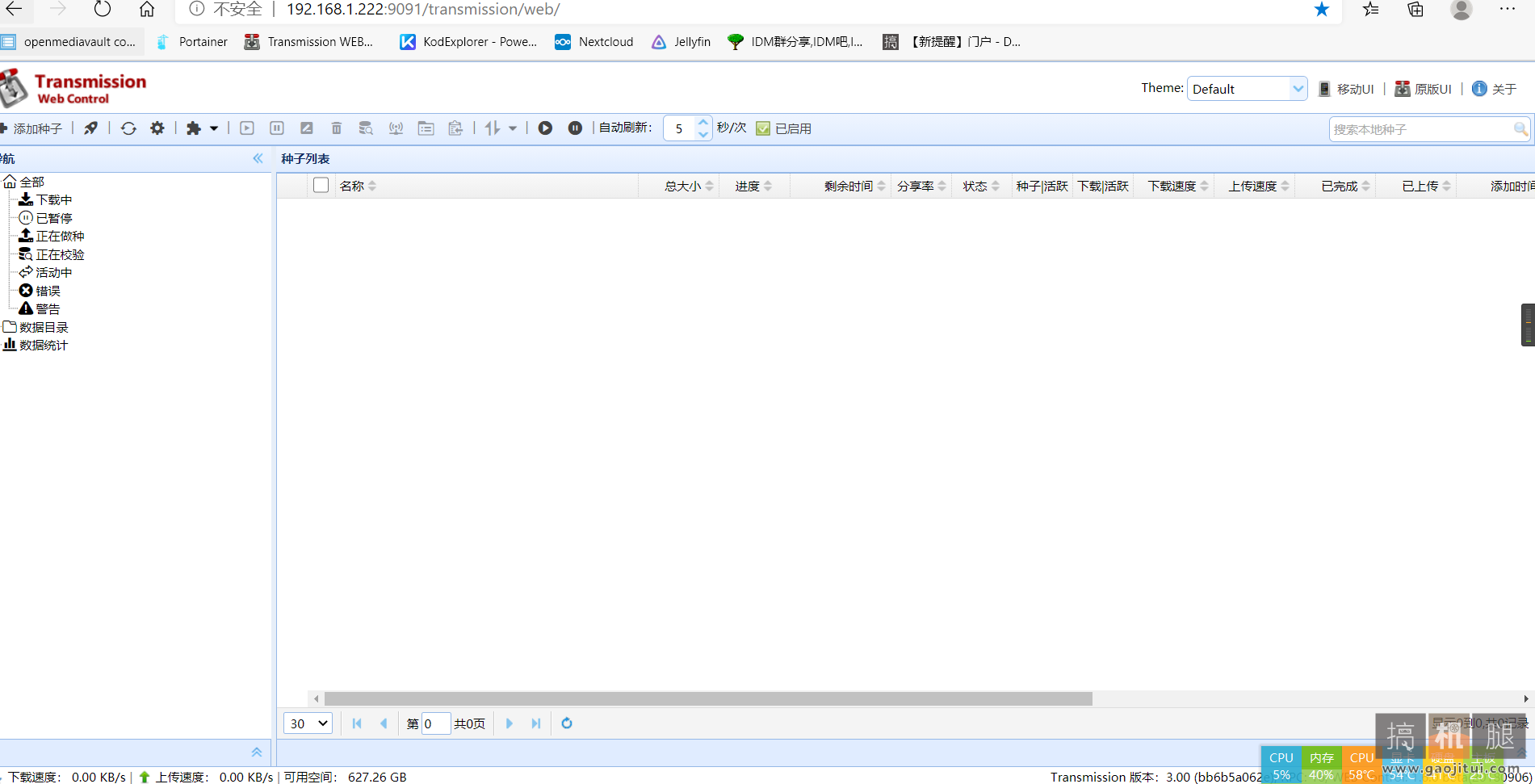Image resolution: width=1535 pixels, height=784 pixels.
Task: Click the edit/rename torrent icon
Action: tap(307, 128)
